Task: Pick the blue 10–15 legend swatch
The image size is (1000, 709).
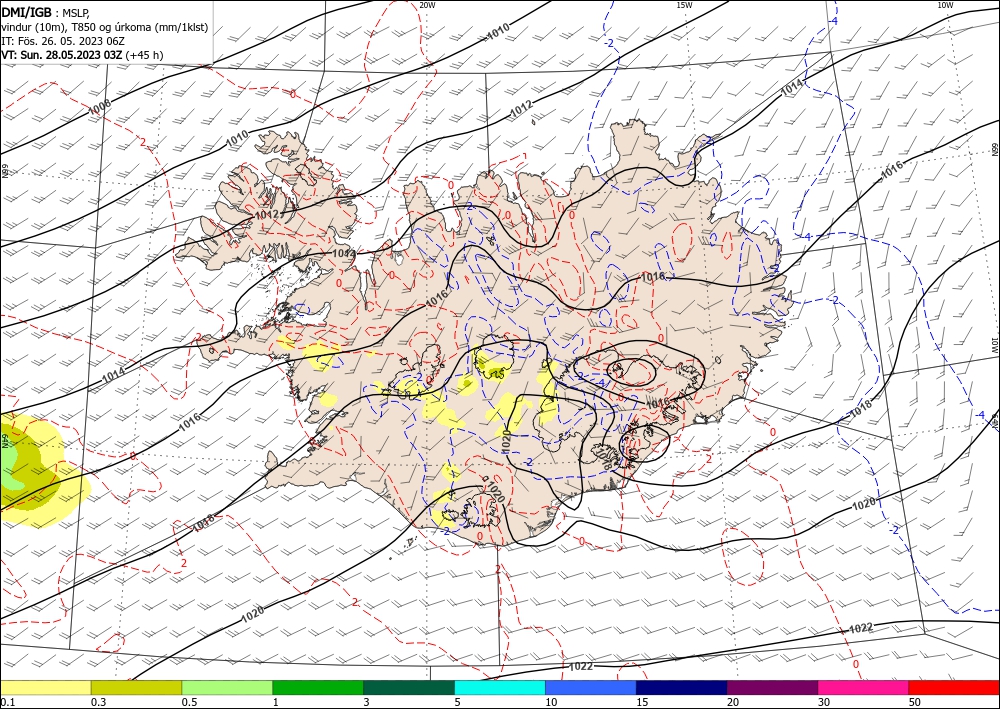Action: click(591, 687)
